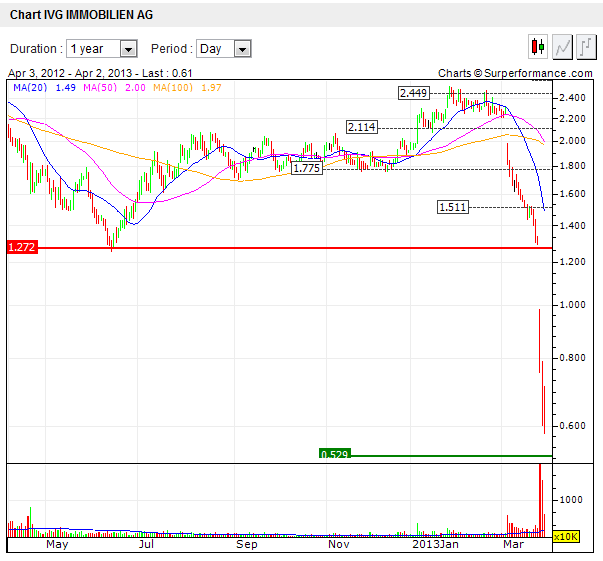Click the 2.114 price annotation label
This screenshot has width=603, height=561.
(x=361, y=127)
